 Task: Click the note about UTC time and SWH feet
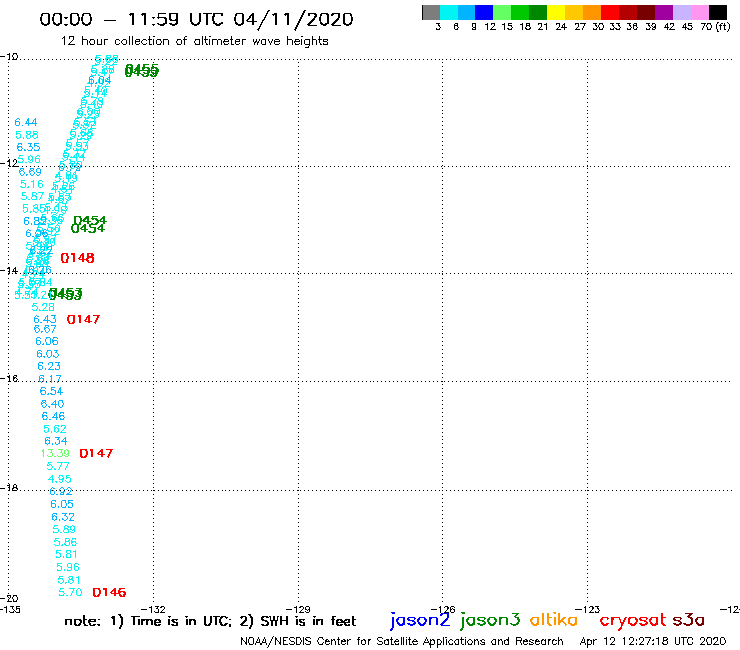[x=210, y=621]
